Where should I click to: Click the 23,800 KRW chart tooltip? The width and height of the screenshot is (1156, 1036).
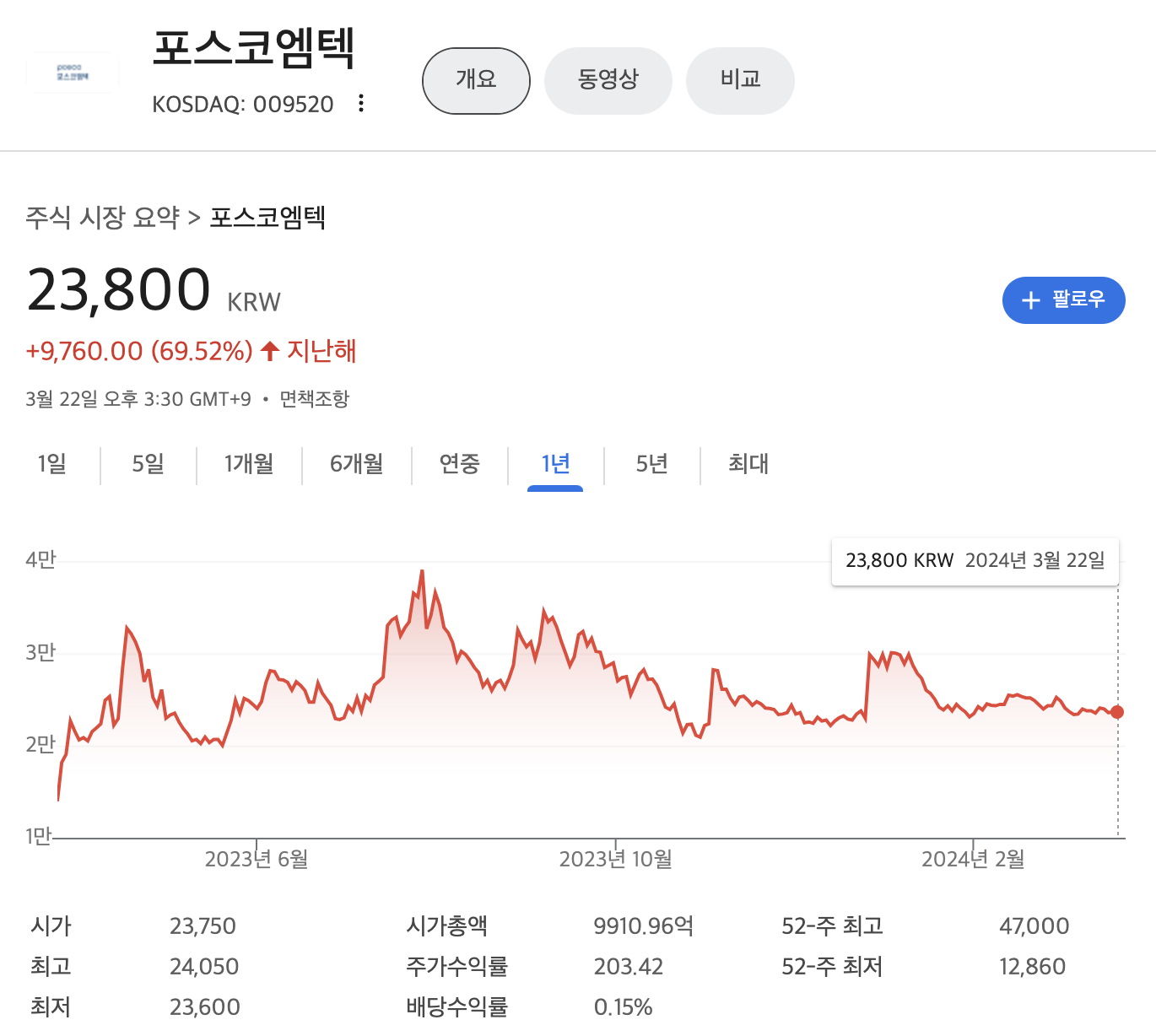(x=975, y=561)
